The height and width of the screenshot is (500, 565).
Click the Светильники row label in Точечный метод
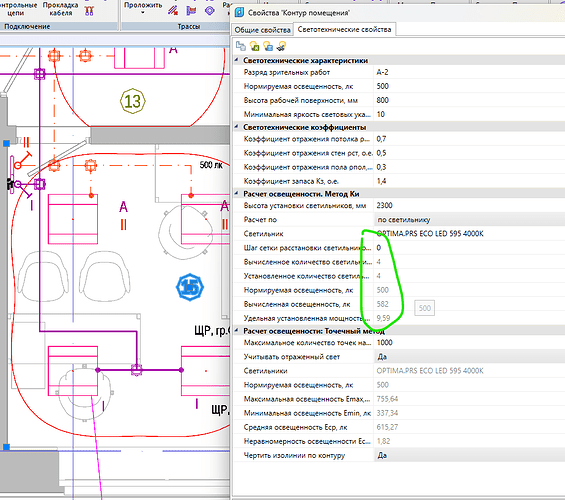point(266,371)
